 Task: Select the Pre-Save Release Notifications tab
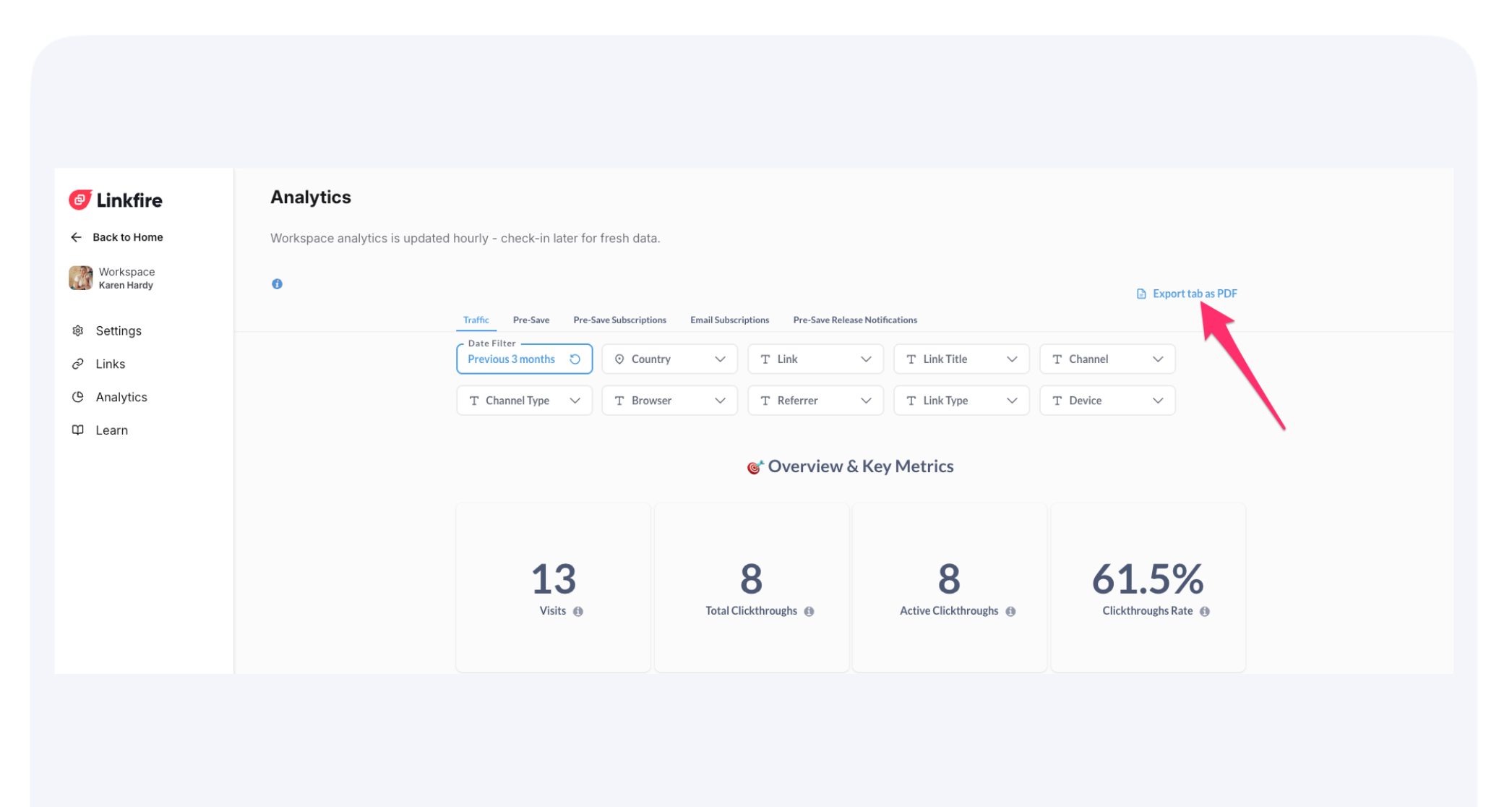pos(854,320)
